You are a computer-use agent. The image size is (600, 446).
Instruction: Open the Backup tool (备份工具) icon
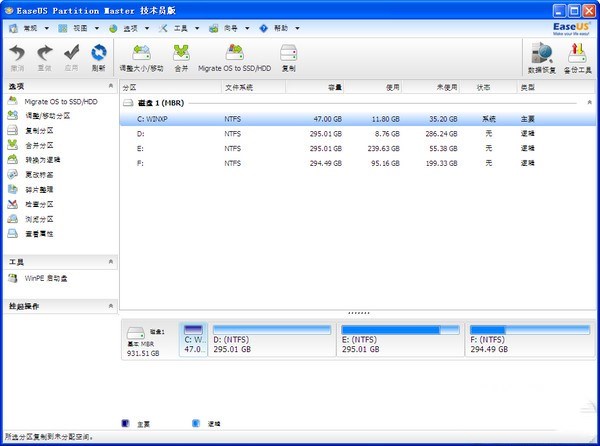click(578, 57)
